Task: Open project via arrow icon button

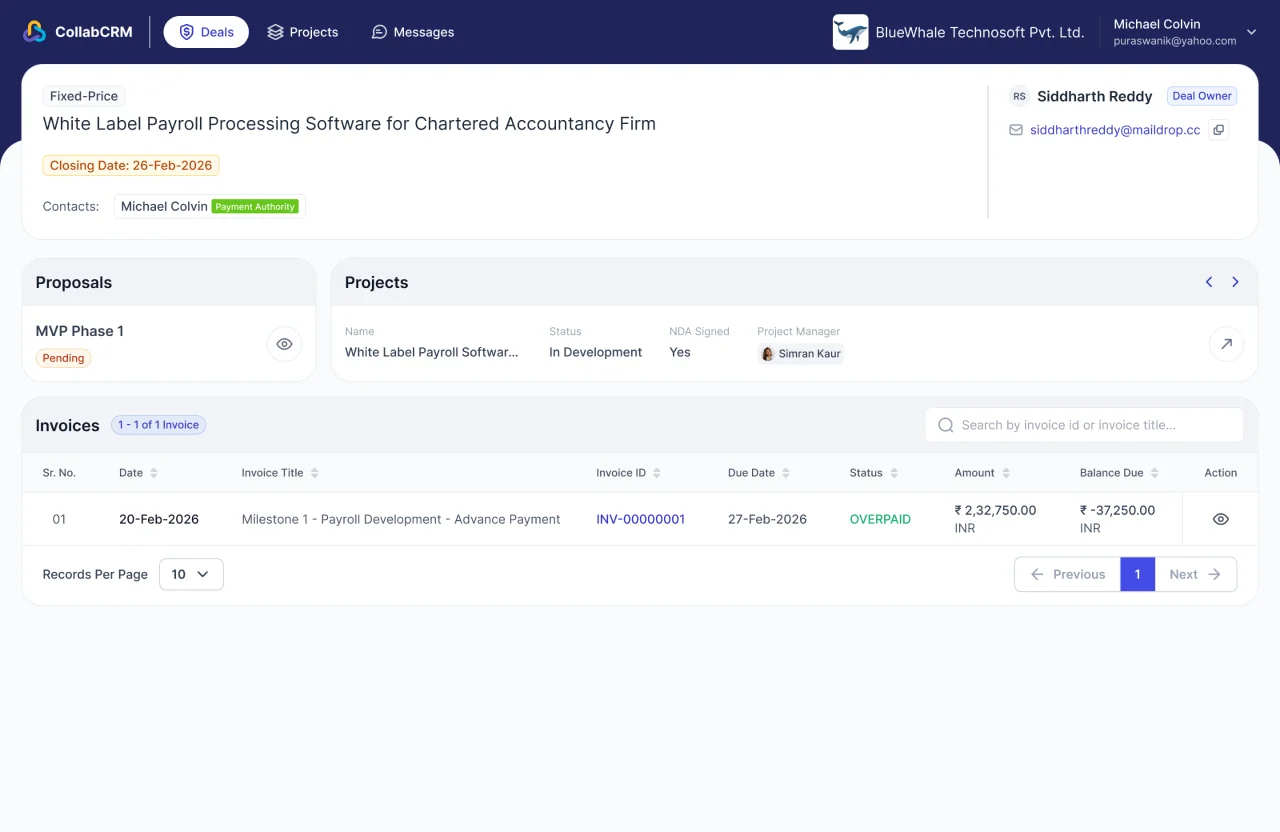Action: (1226, 344)
